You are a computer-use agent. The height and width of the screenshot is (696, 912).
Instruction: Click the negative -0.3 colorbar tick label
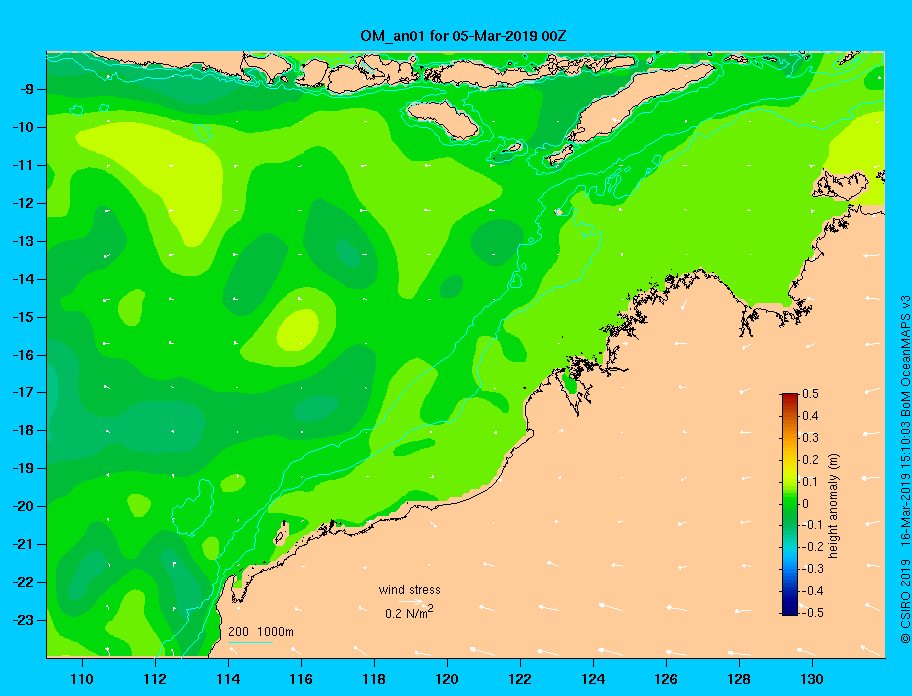813,569
